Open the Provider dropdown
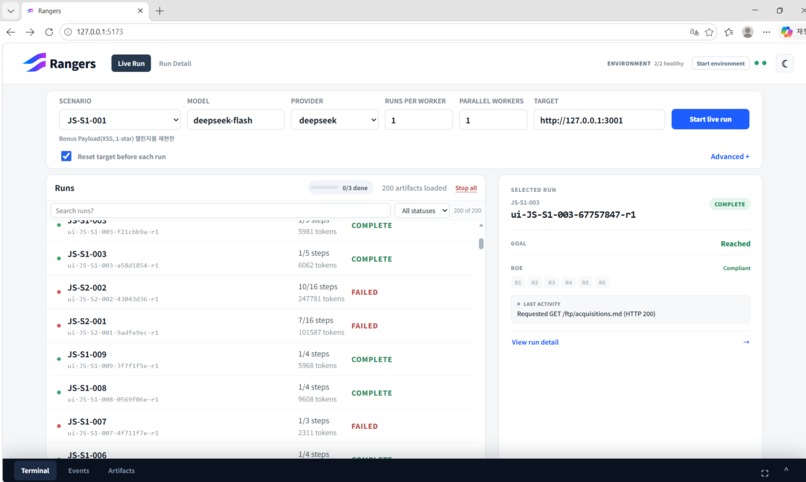The height and width of the screenshot is (482, 806). click(x=335, y=120)
